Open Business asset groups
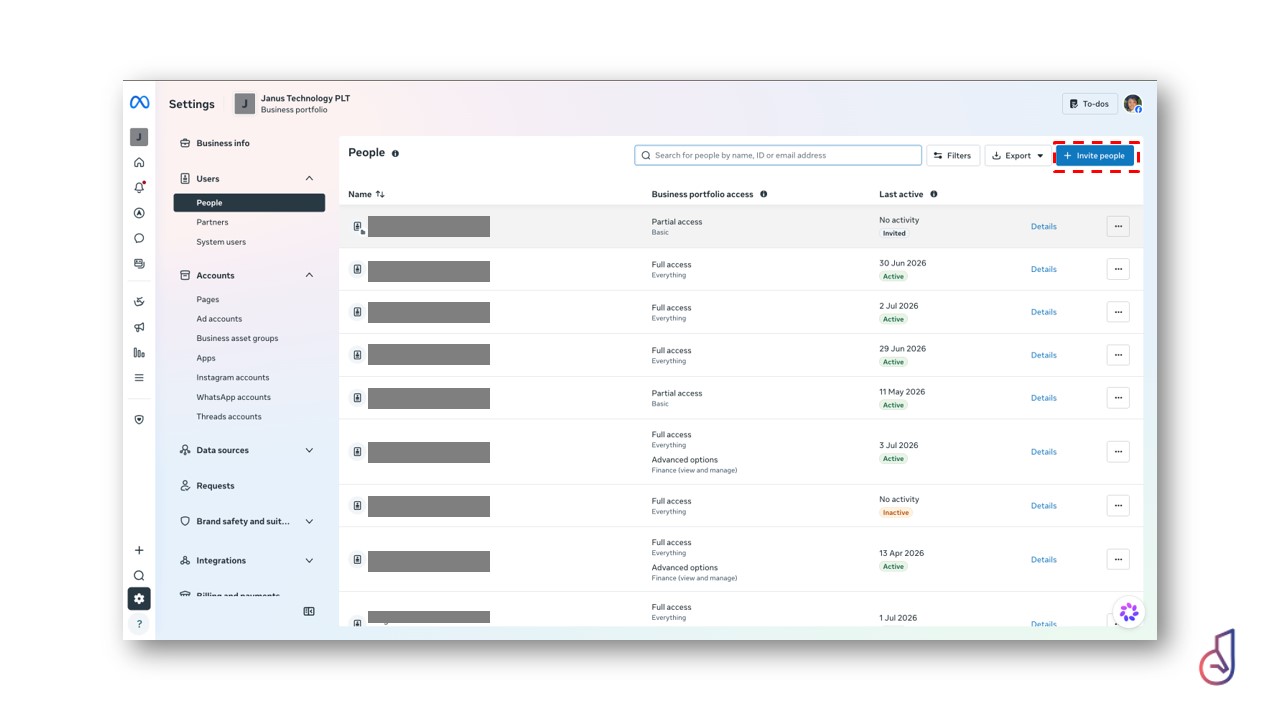The image size is (1280, 720). pyautogui.click(x=237, y=338)
